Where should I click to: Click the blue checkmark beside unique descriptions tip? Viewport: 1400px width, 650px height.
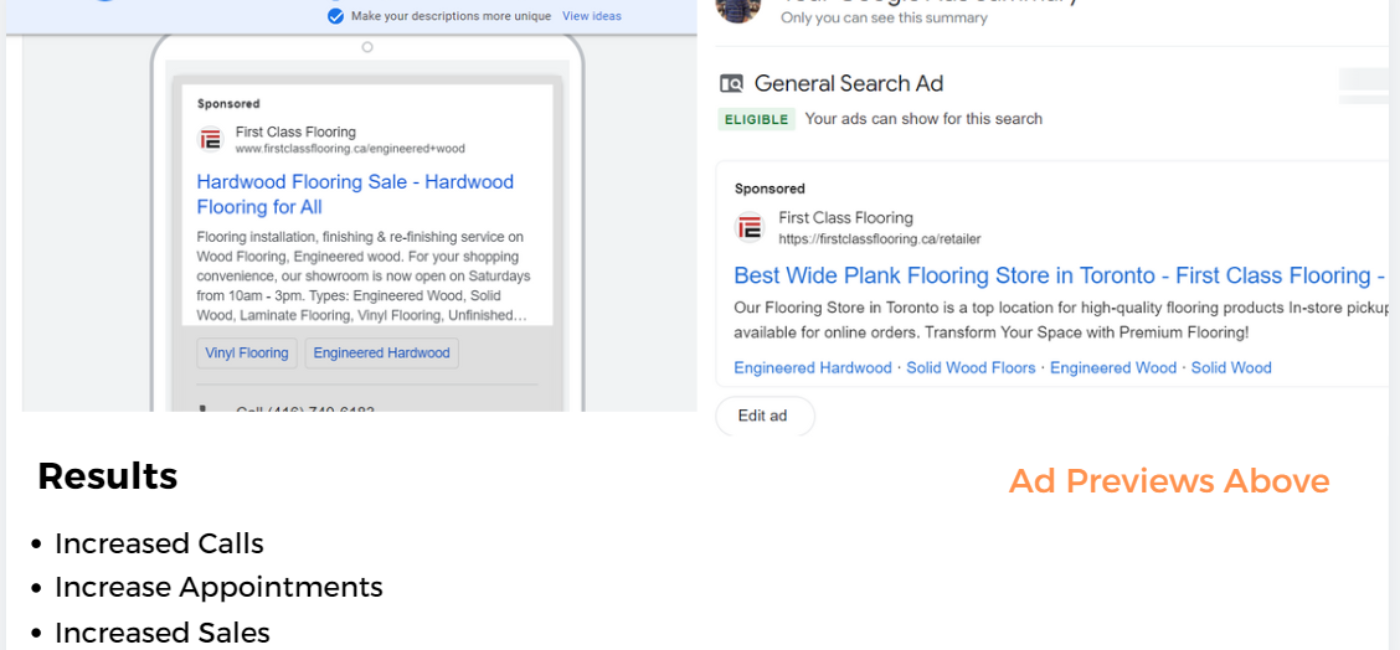[336, 16]
